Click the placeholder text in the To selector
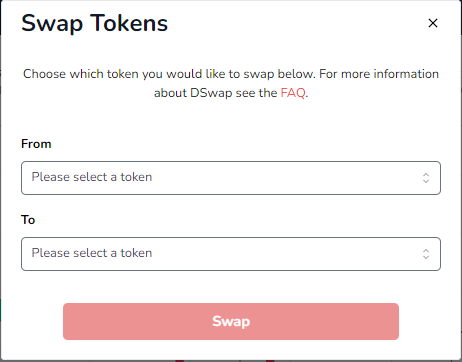 coord(92,253)
